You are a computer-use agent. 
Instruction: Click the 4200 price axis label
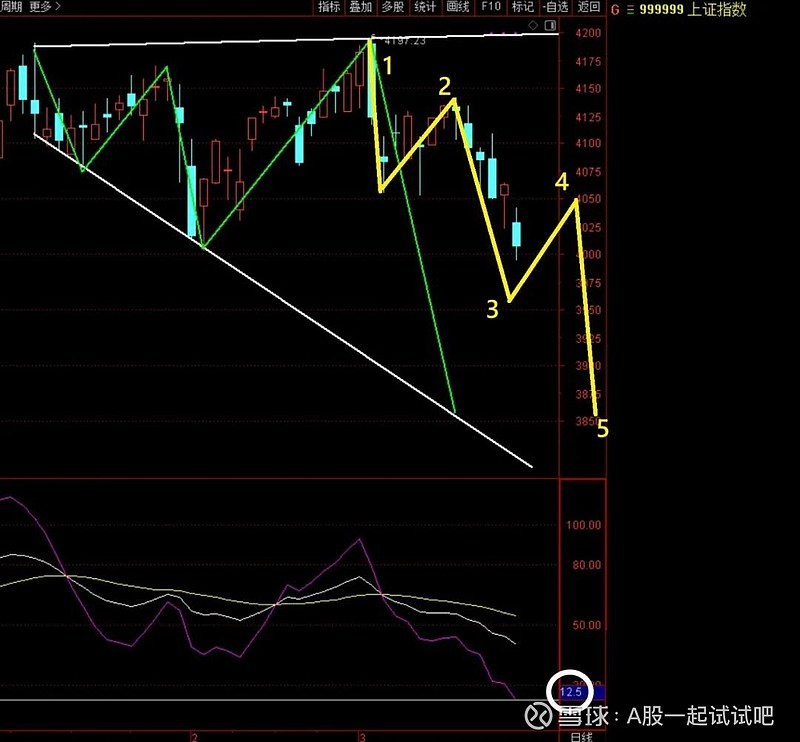(x=588, y=33)
